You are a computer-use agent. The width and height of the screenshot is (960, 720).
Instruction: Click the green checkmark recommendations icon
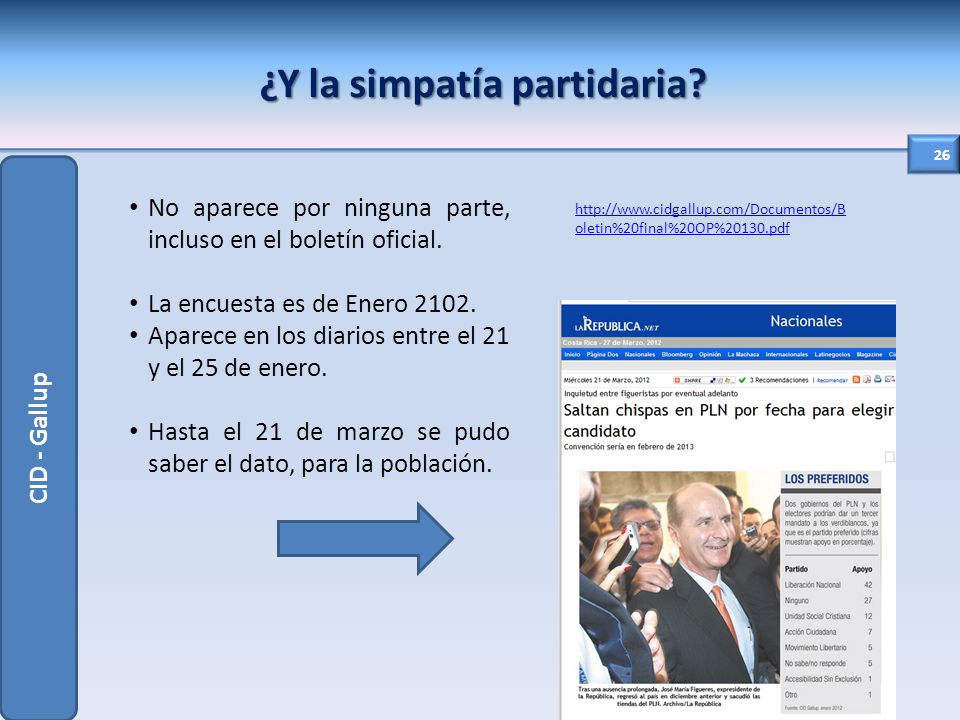pyautogui.click(x=742, y=380)
